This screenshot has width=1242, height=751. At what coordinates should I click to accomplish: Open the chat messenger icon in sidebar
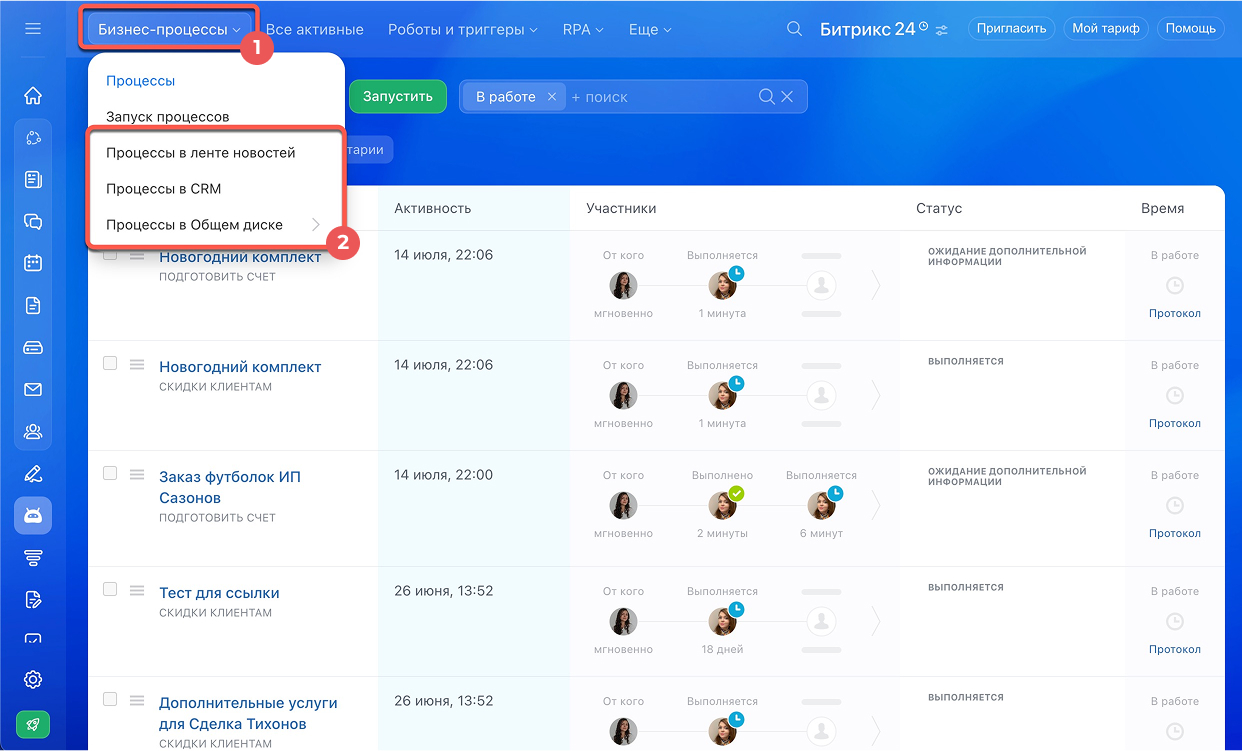(x=33, y=222)
